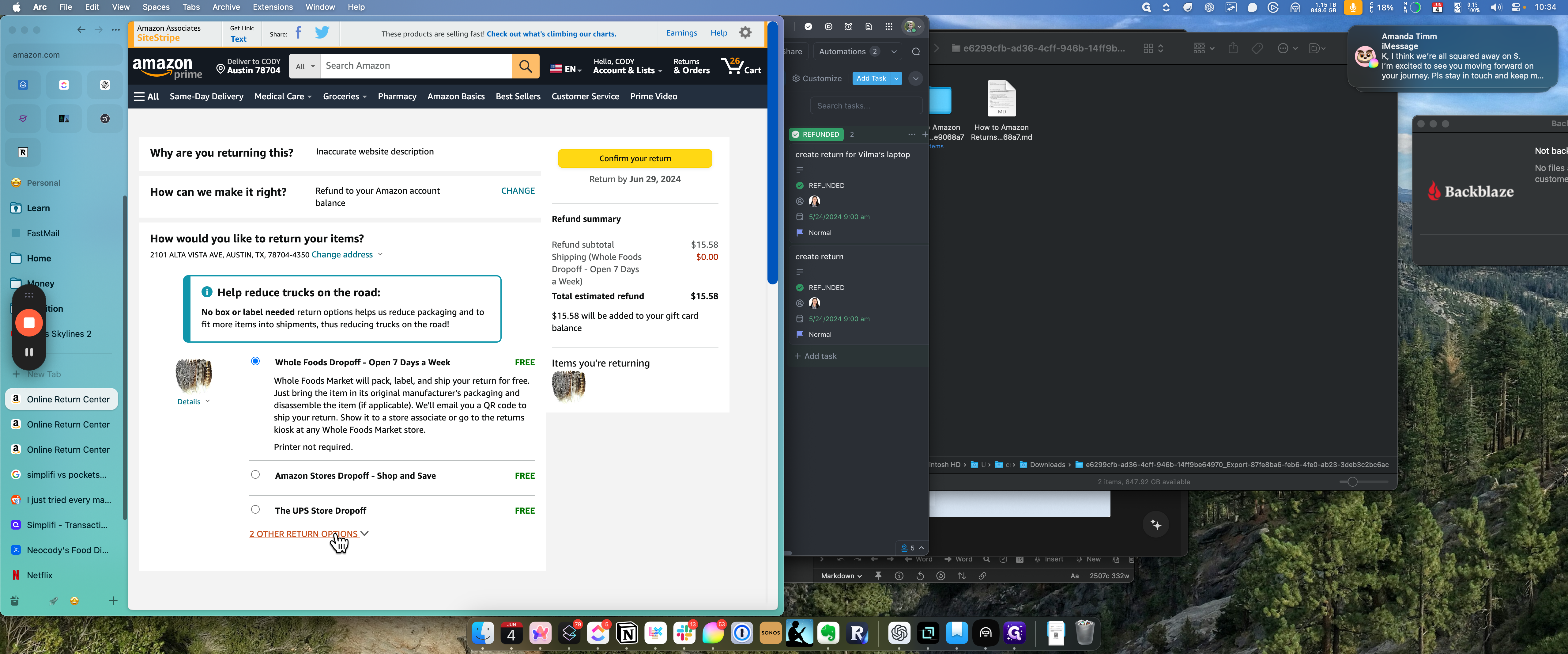Click Add task at bottom of REFUNDED list
The height and width of the screenshot is (654, 1568).
[x=815, y=356]
